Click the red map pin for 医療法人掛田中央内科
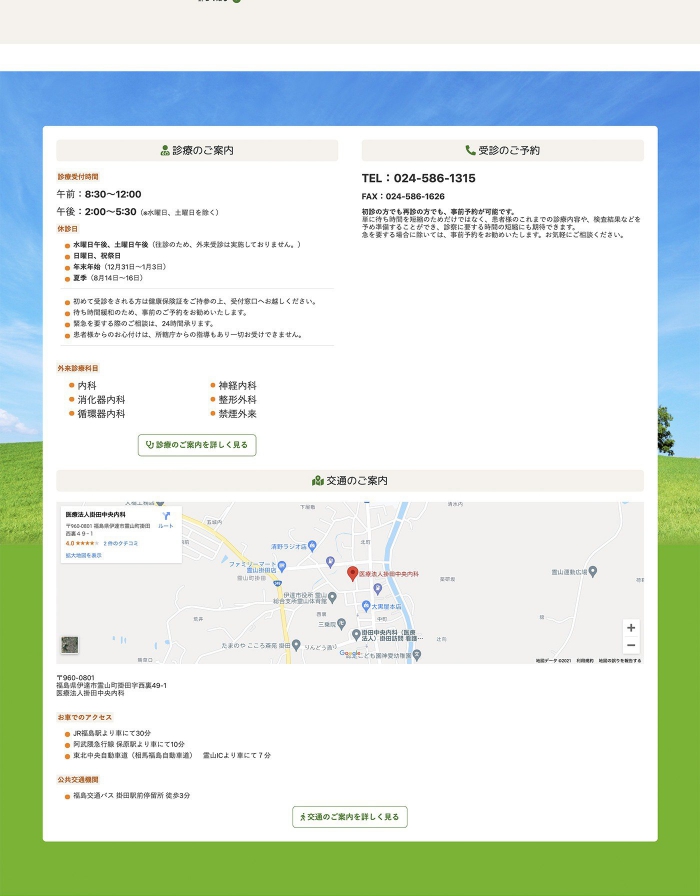Image resolution: width=700 pixels, height=896 pixels. point(353,574)
